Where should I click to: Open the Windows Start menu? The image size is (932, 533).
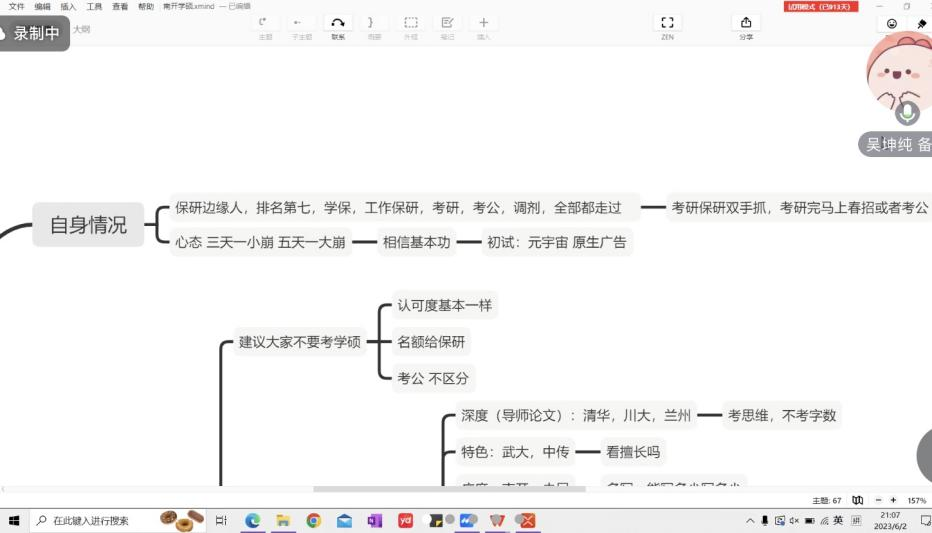point(14,521)
